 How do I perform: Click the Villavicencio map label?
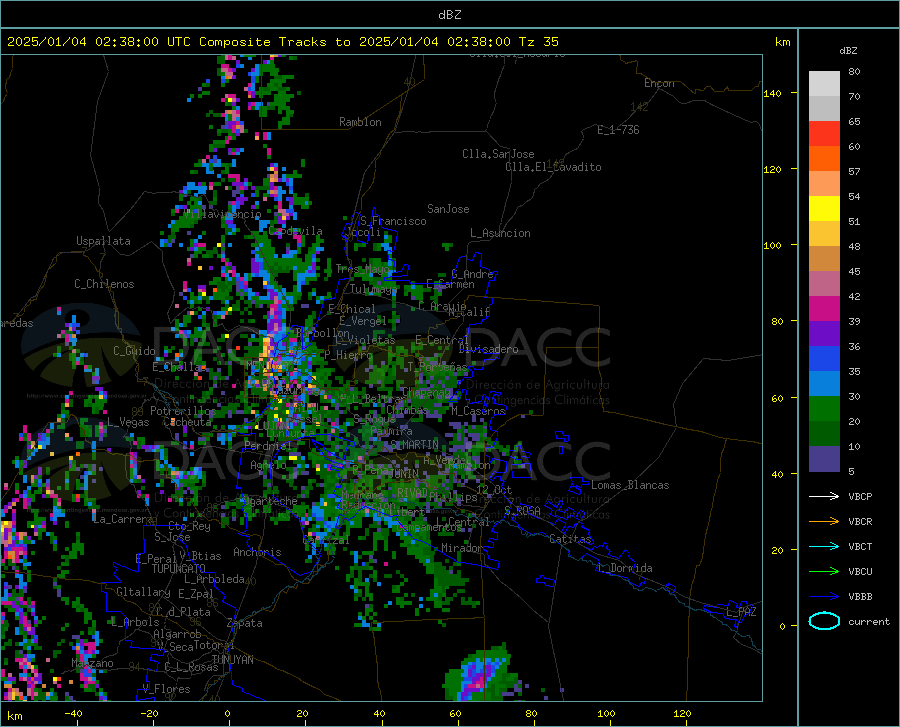(223, 214)
